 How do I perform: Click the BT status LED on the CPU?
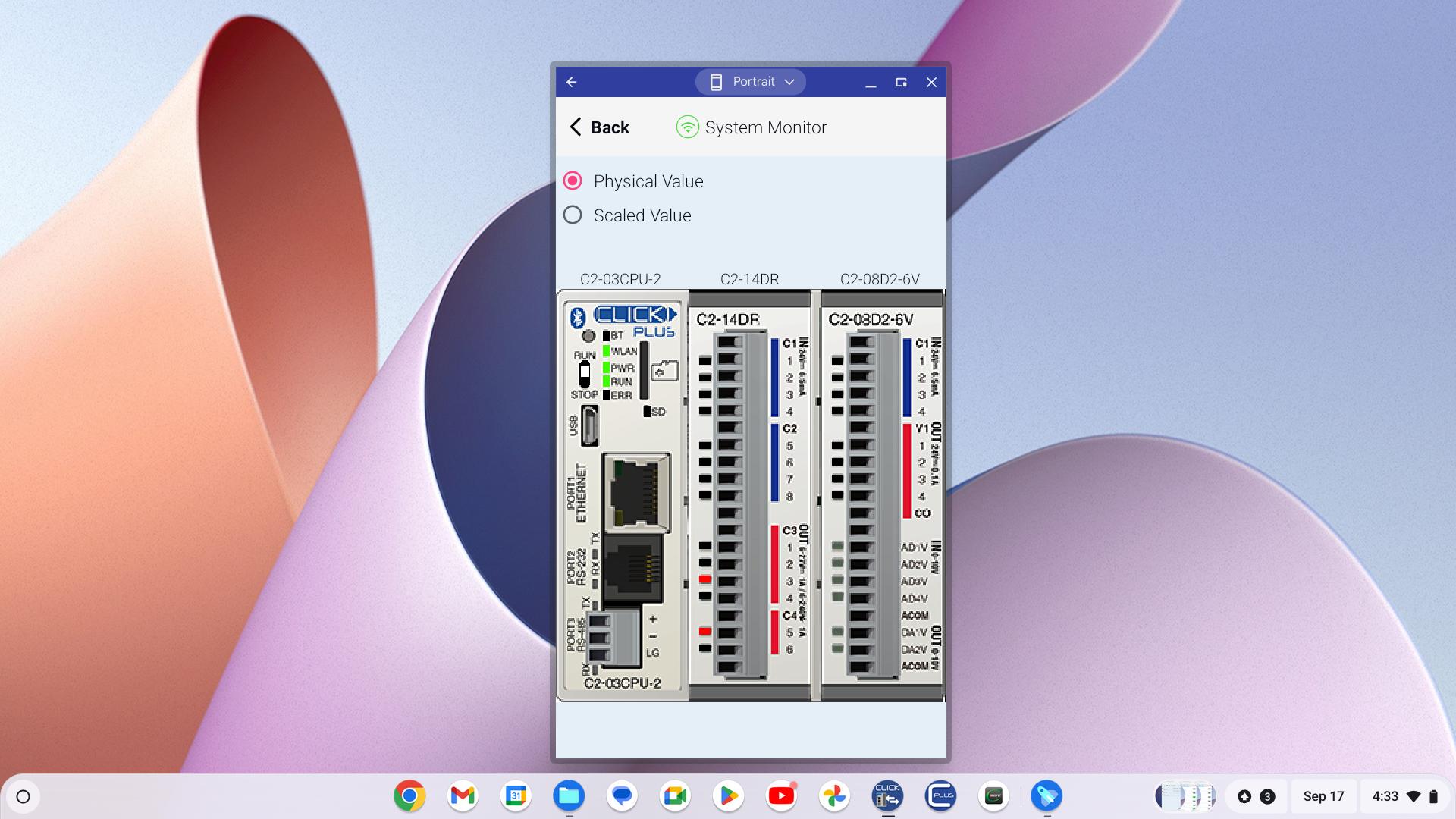click(x=607, y=335)
